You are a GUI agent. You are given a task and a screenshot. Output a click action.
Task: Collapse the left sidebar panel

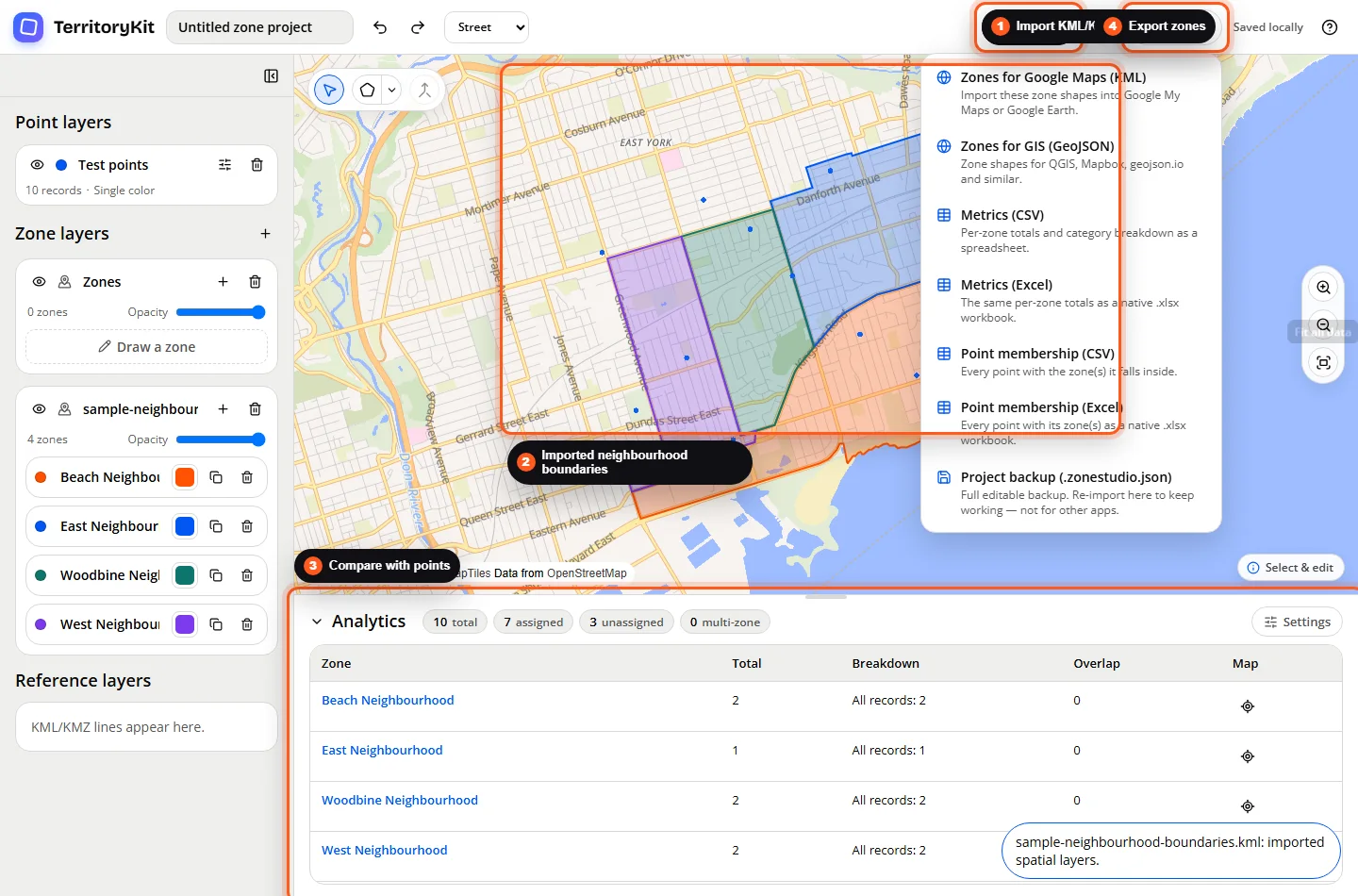click(272, 76)
